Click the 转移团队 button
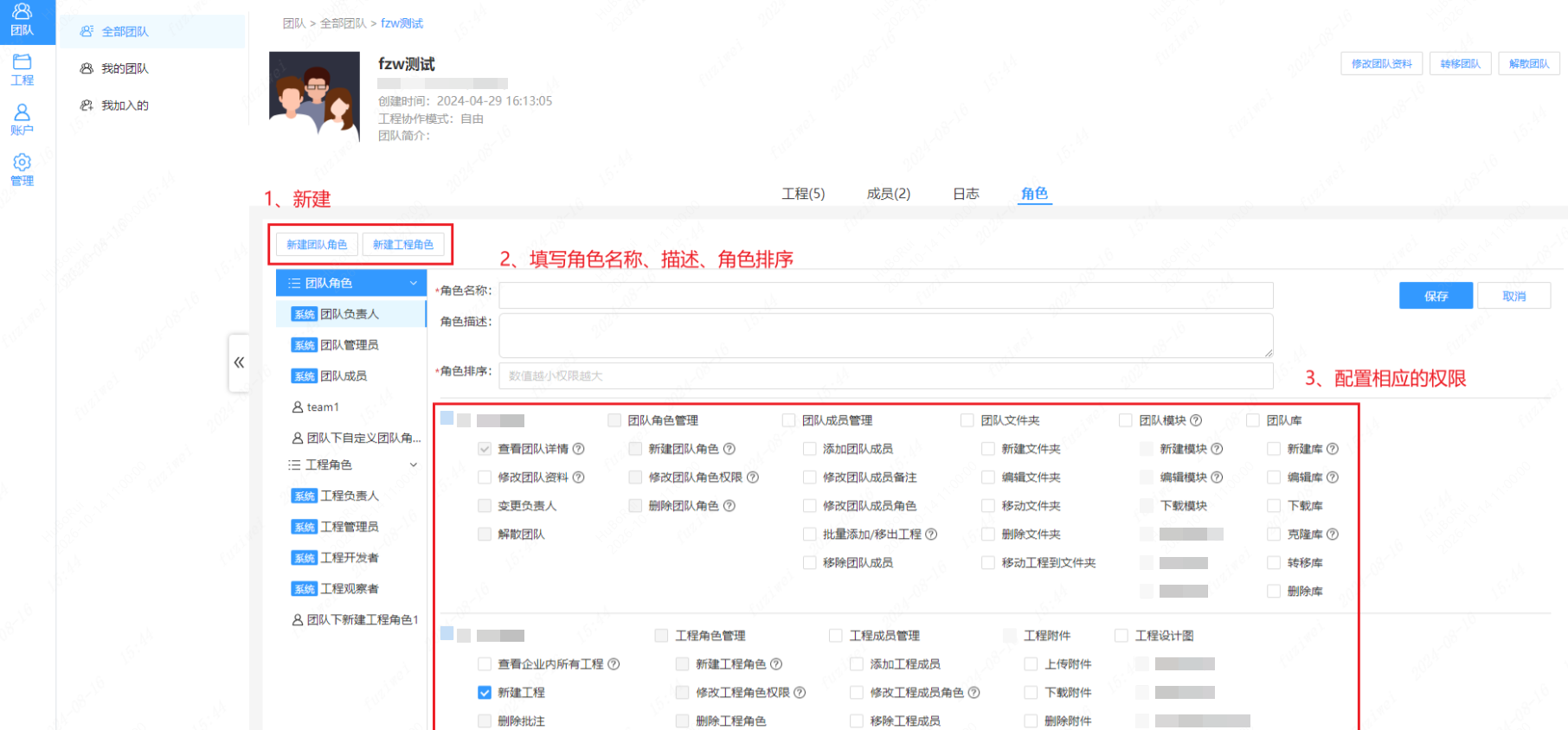1568x730 pixels. point(1461,64)
